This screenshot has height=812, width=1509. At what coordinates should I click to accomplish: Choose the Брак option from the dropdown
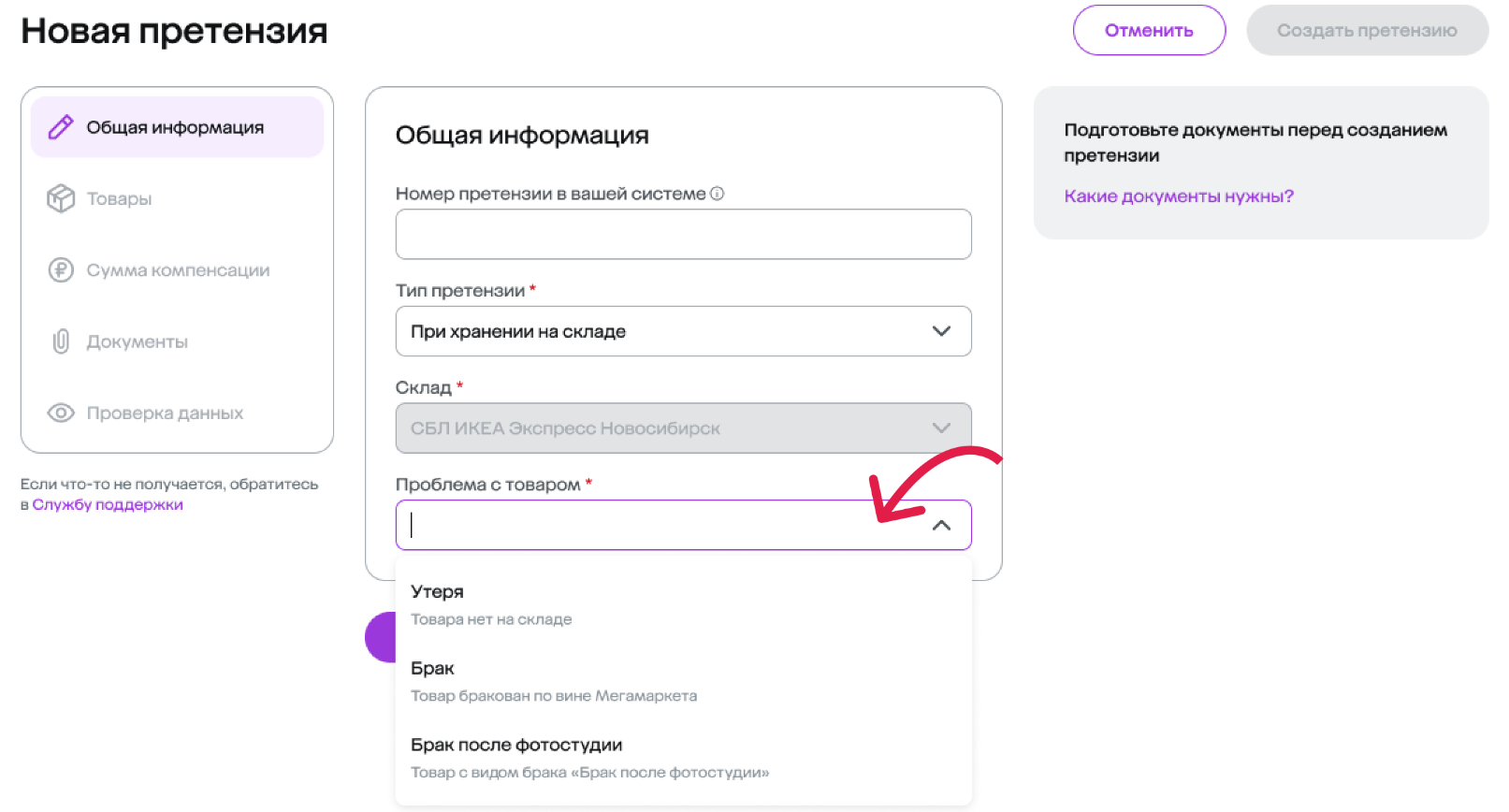tap(432, 669)
